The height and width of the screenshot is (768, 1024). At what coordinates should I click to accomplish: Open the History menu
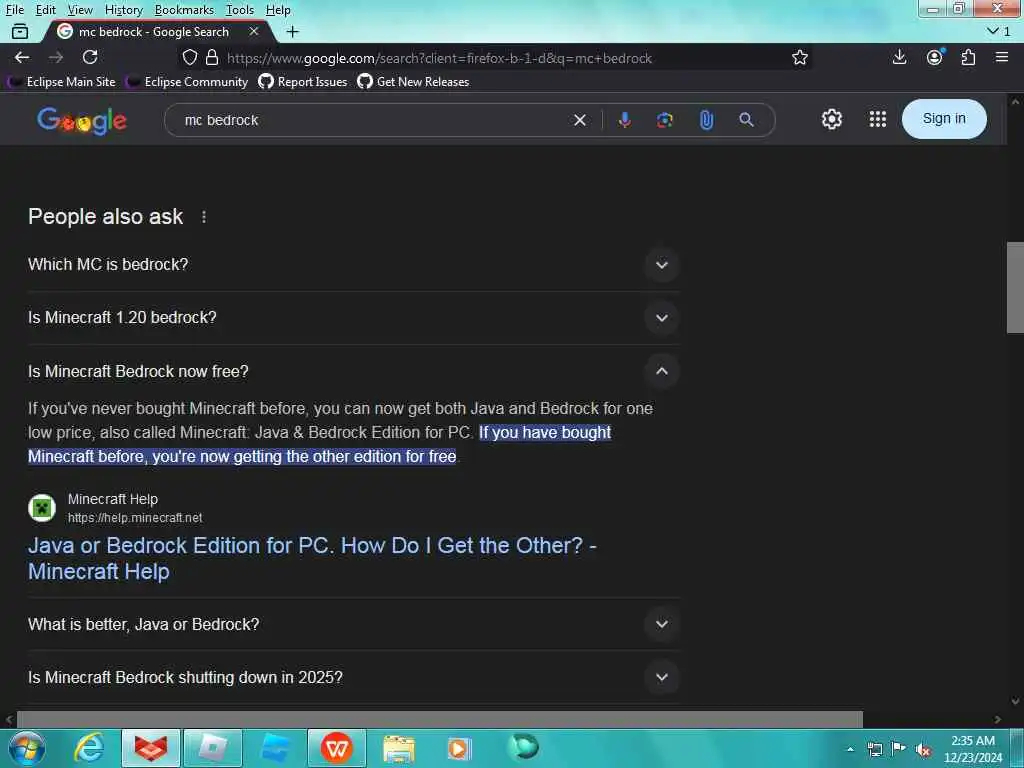(123, 10)
